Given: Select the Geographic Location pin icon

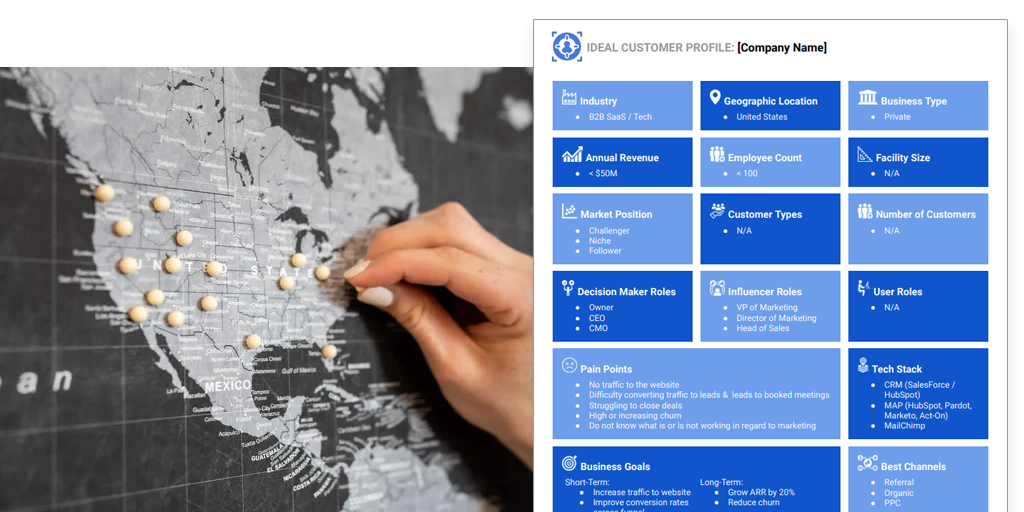Looking at the screenshot, I should pos(714,98).
